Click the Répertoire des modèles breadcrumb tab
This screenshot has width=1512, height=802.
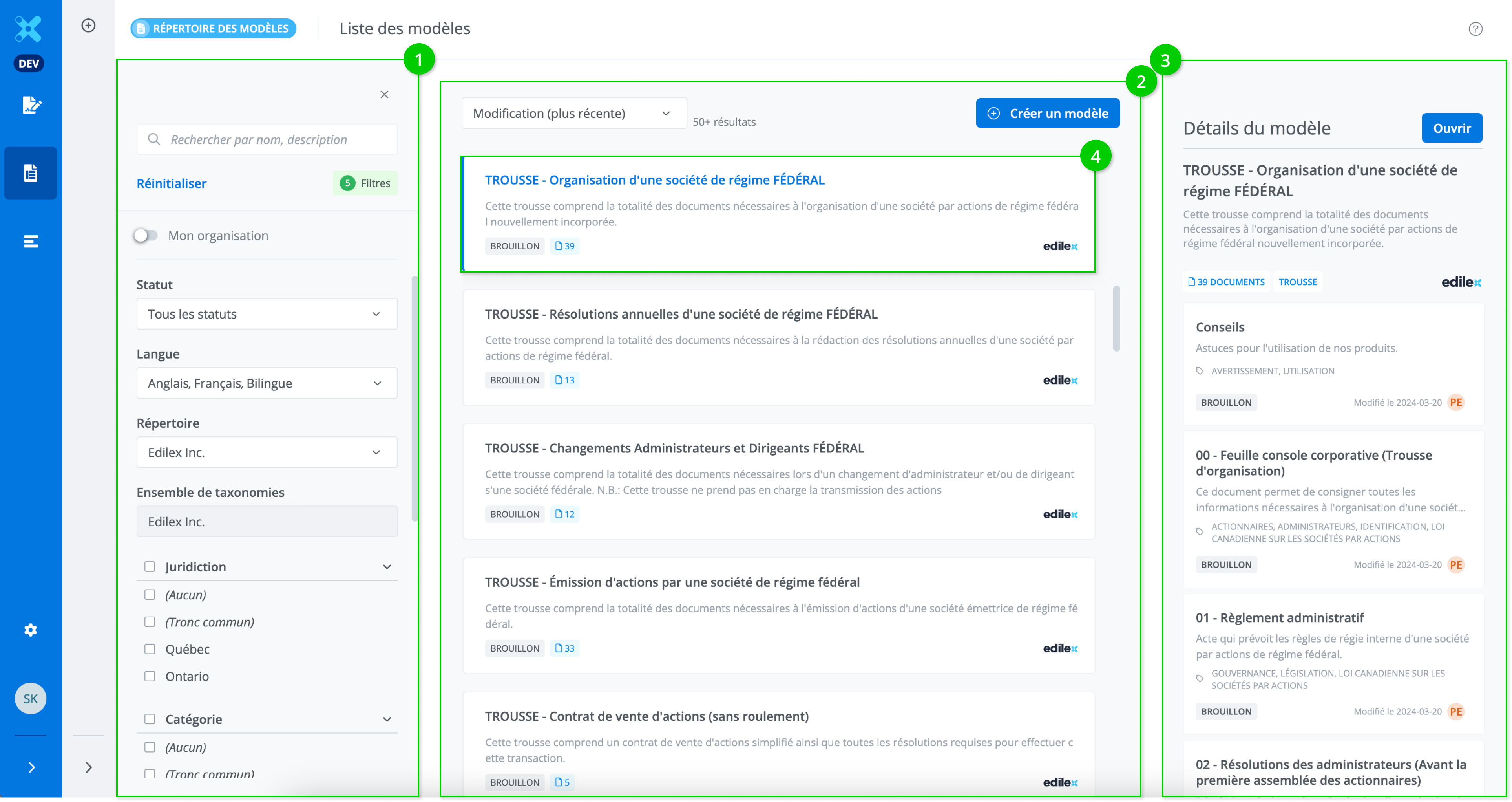point(213,28)
